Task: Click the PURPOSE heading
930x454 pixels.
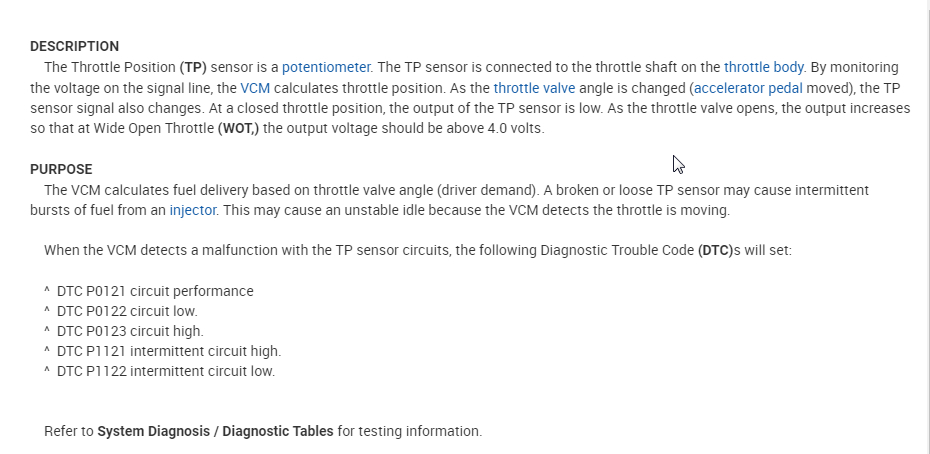Action: pos(61,169)
